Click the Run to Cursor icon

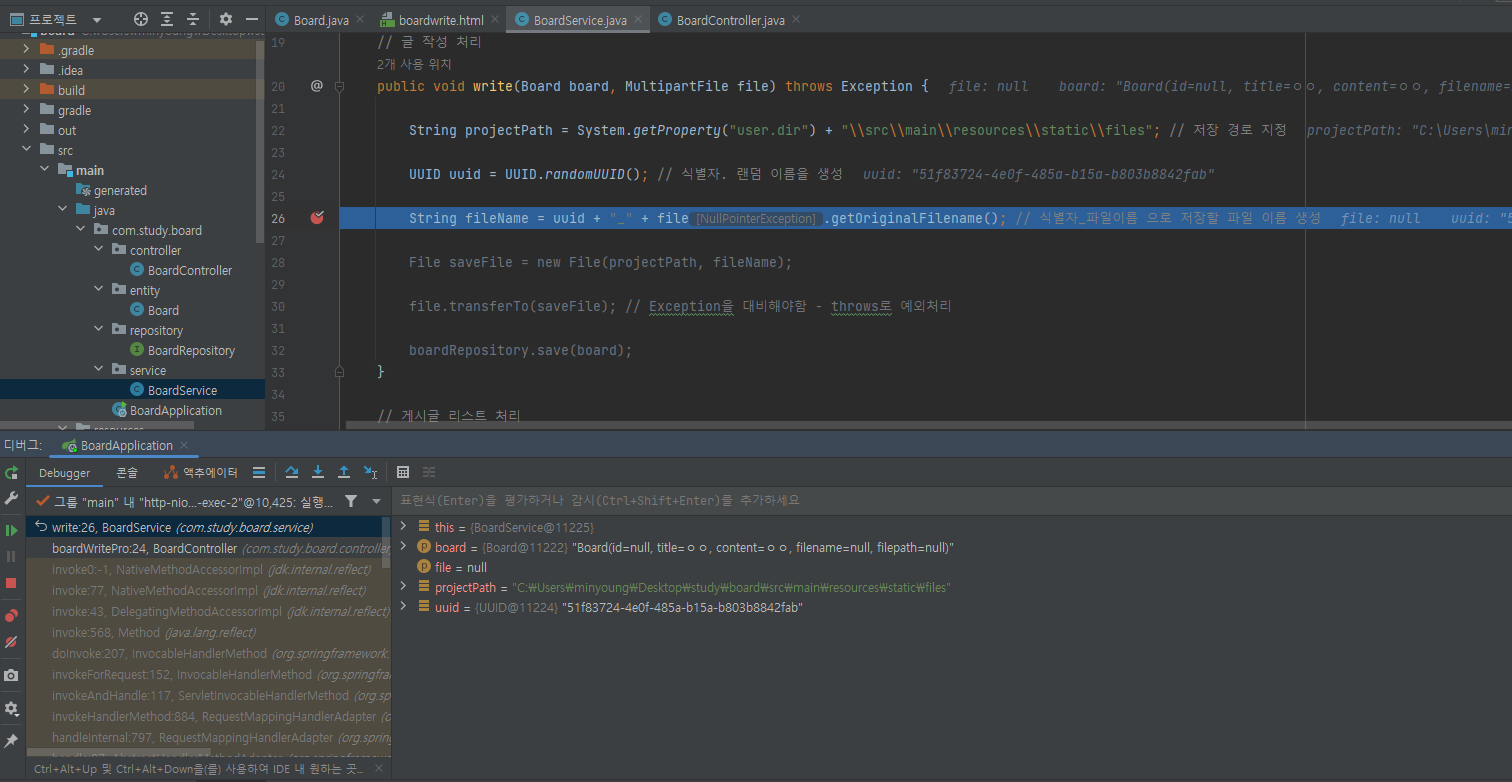pos(370,472)
